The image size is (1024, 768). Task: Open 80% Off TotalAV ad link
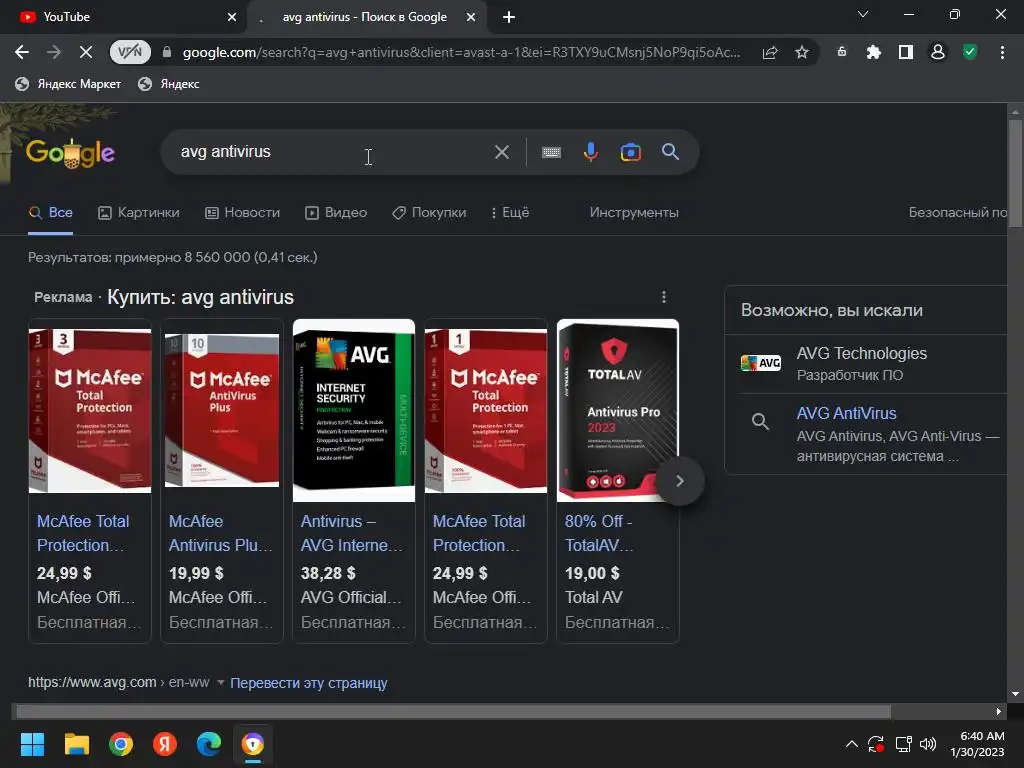pos(600,533)
